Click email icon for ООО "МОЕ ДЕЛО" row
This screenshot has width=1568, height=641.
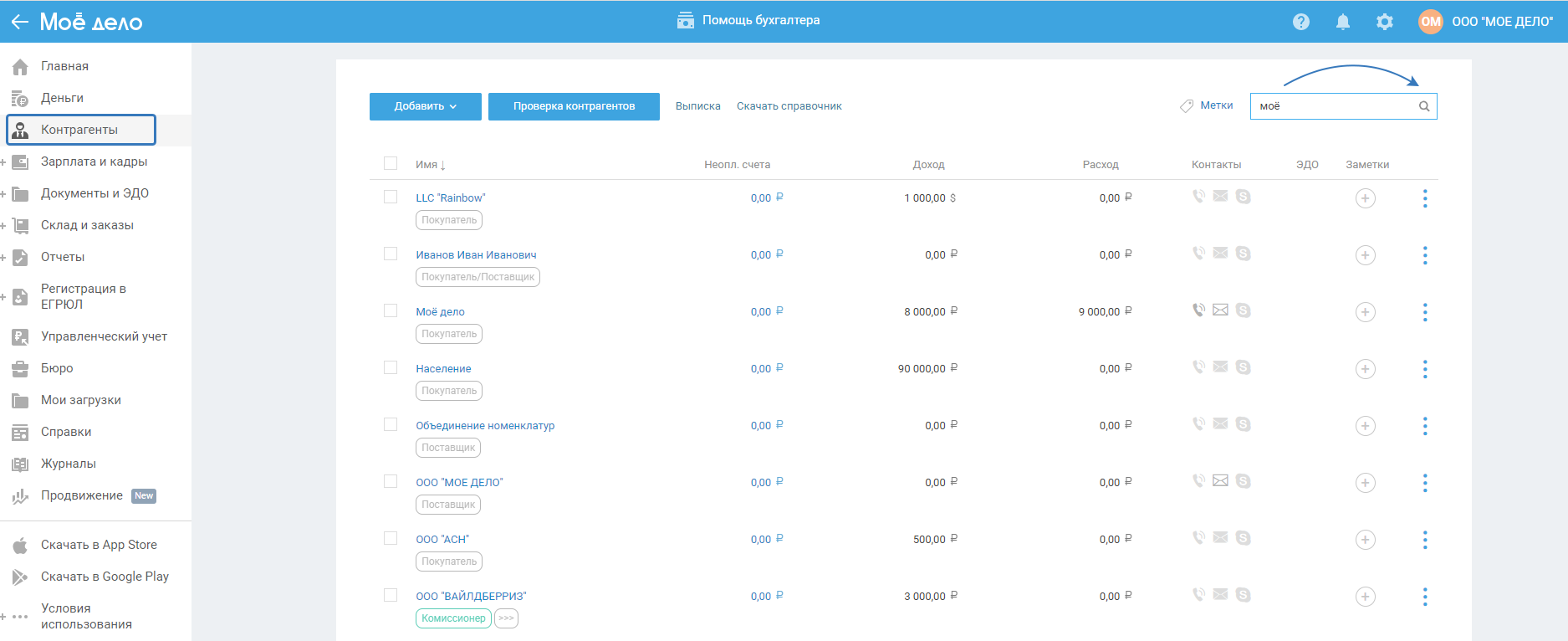(1221, 481)
